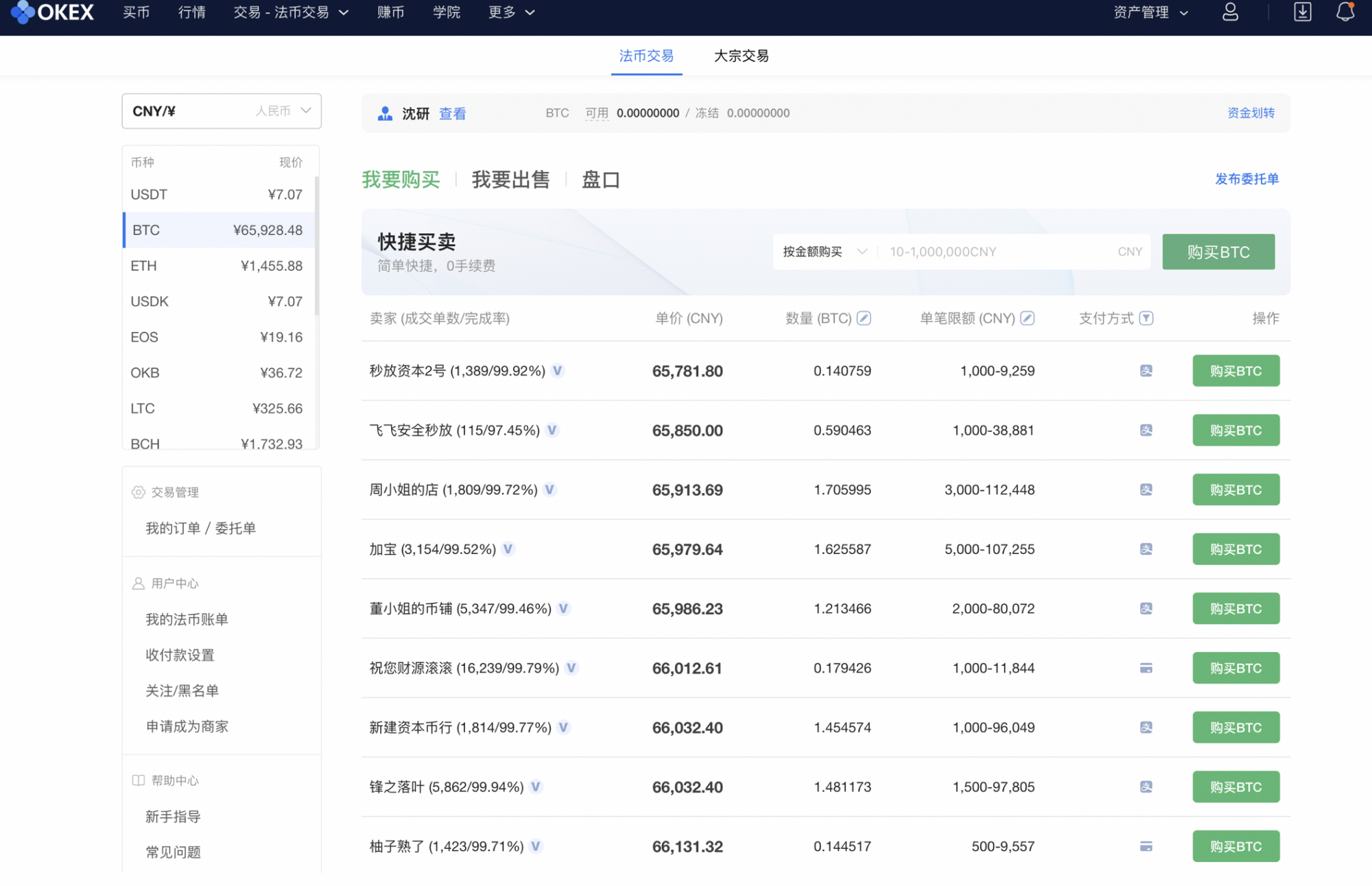Click the OKEX logo
The width and height of the screenshot is (1372, 886).
pyautogui.click(x=52, y=12)
